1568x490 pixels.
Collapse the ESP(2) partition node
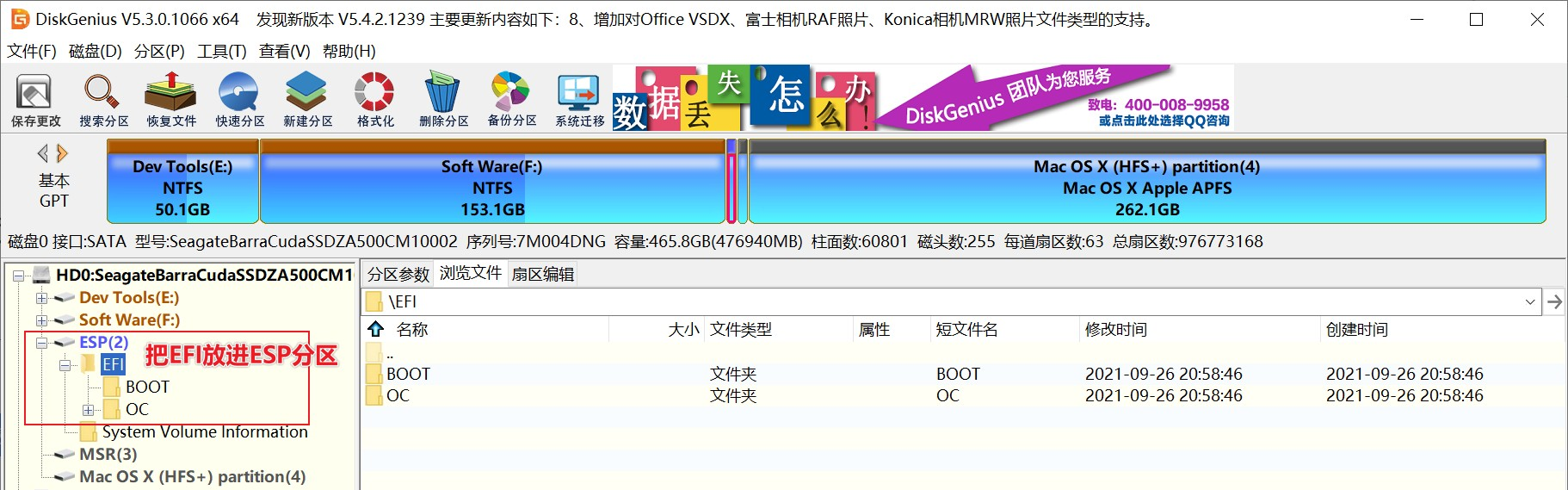click(41, 343)
